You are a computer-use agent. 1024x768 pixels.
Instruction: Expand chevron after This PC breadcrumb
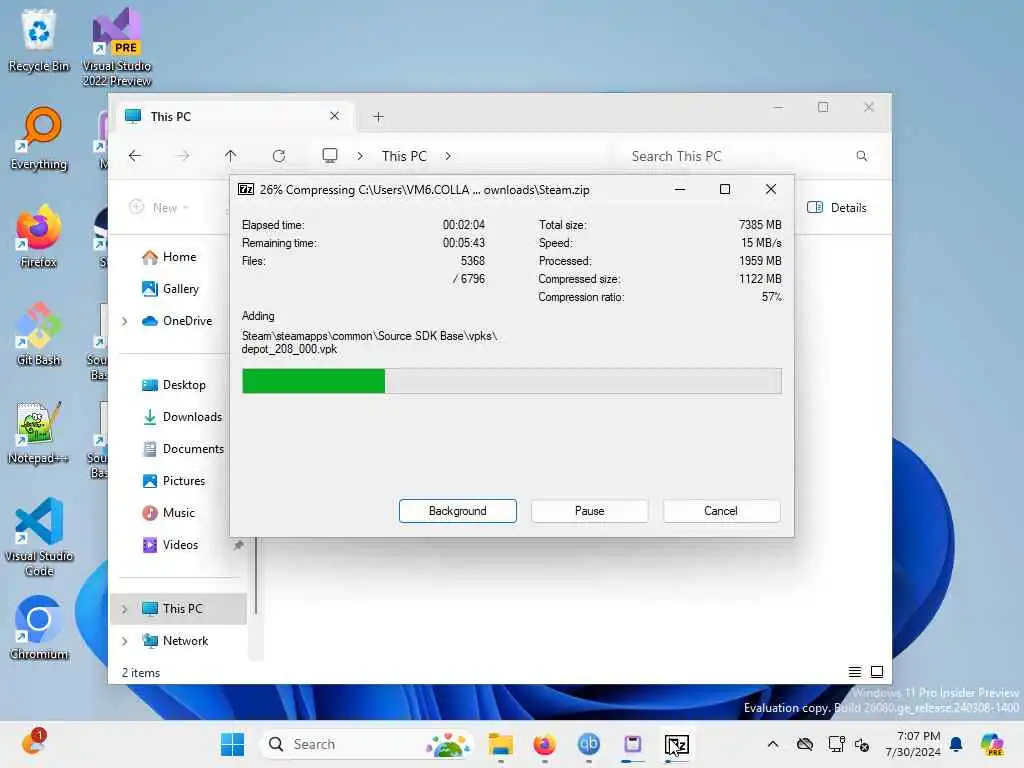pos(448,156)
